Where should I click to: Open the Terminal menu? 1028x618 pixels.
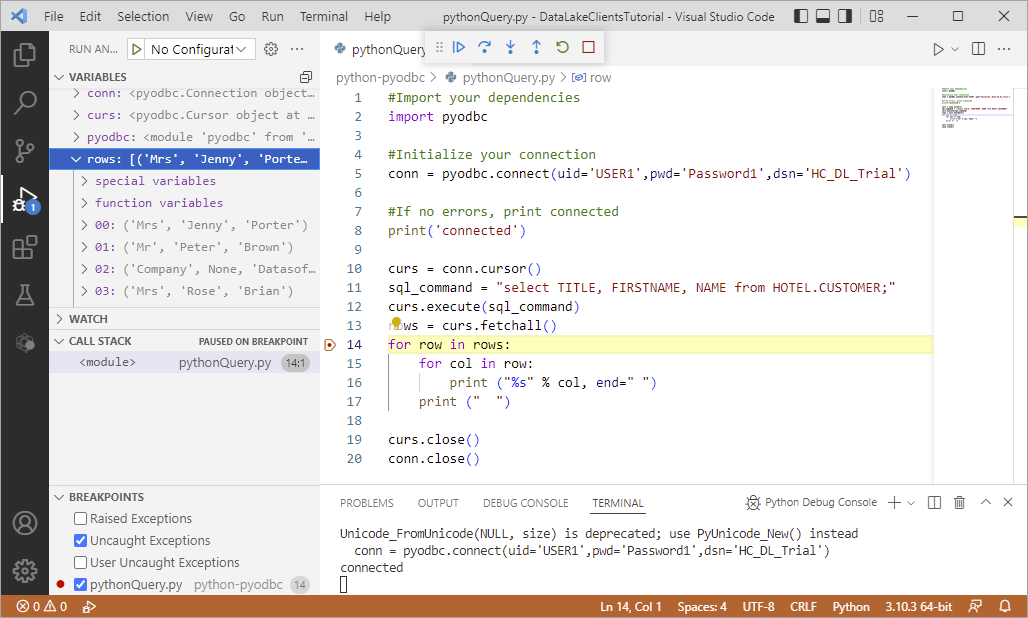(324, 16)
